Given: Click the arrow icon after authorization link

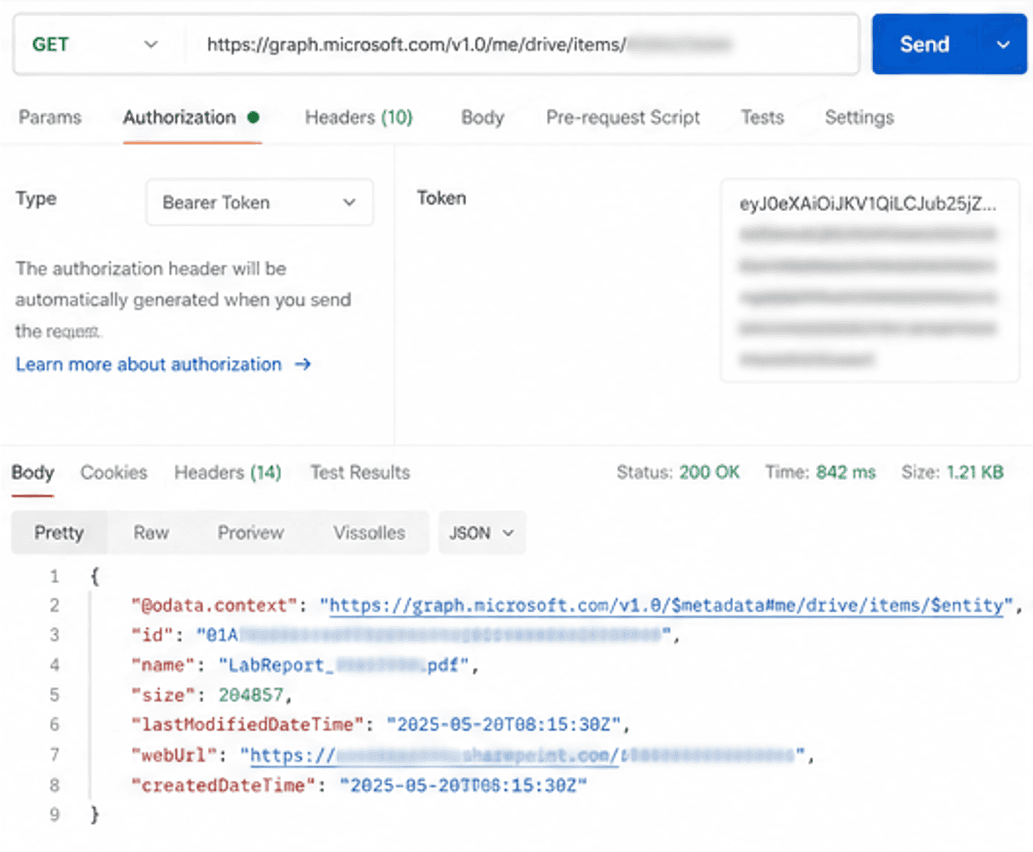Looking at the screenshot, I should point(302,364).
